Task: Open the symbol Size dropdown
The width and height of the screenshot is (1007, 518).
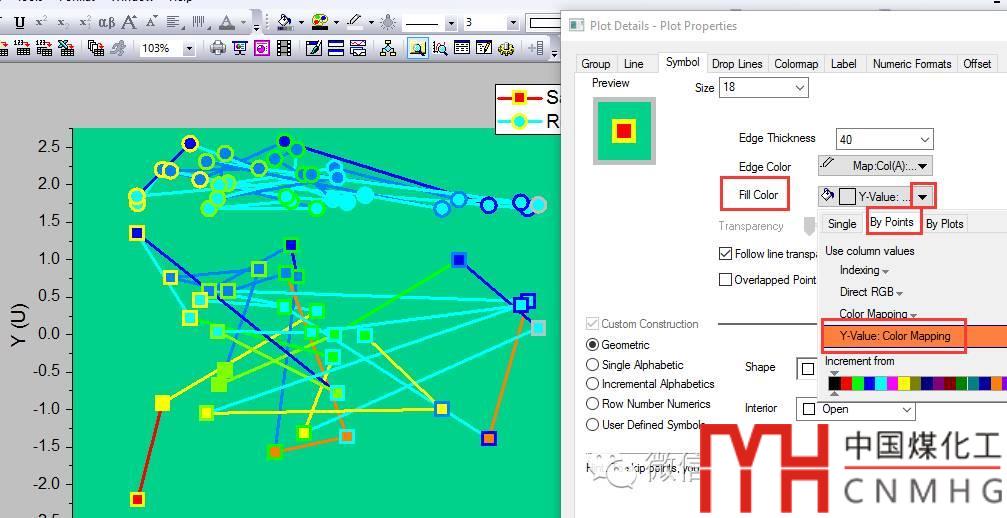Action: pos(799,88)
